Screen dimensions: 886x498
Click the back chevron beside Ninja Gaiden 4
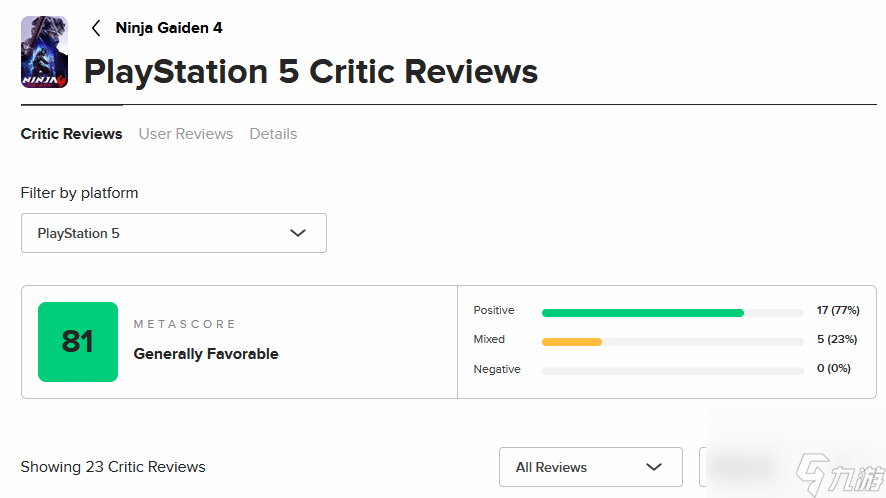pyautogui.click(x=96, y=28)
